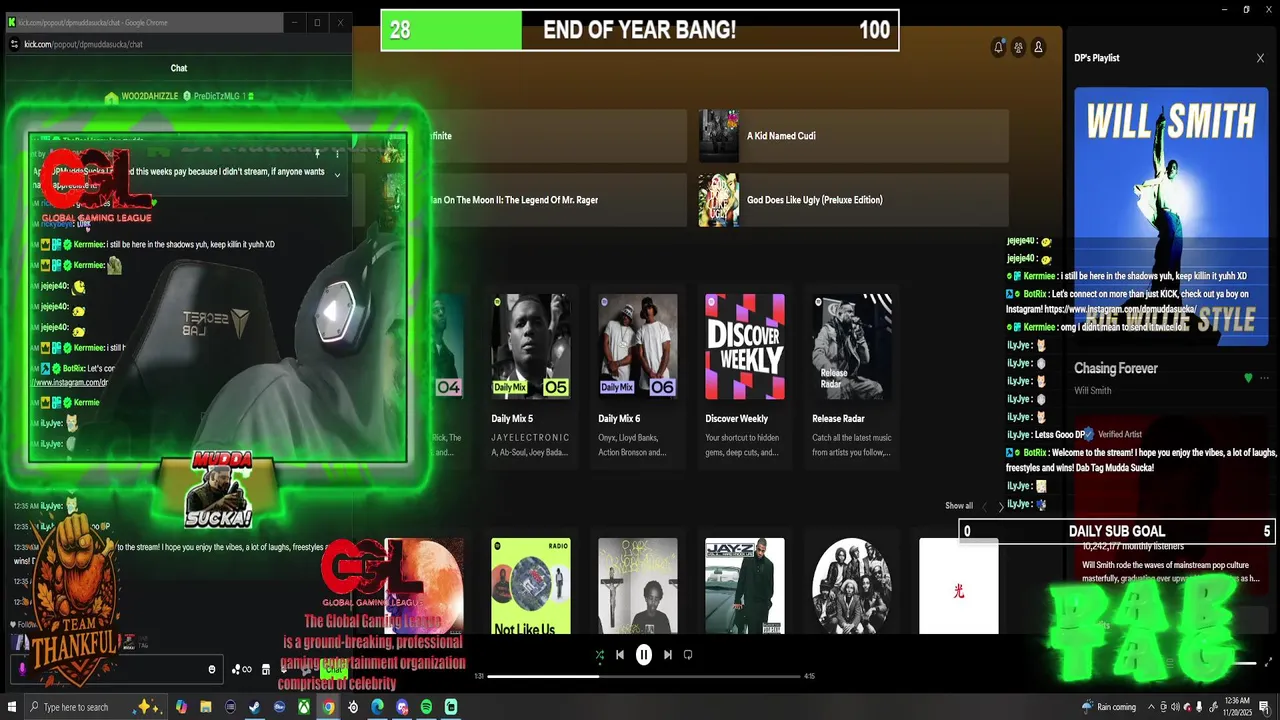Open Spotify from the taskbar
Viewport: 1280px width, 720px height.
pos(426,707)
